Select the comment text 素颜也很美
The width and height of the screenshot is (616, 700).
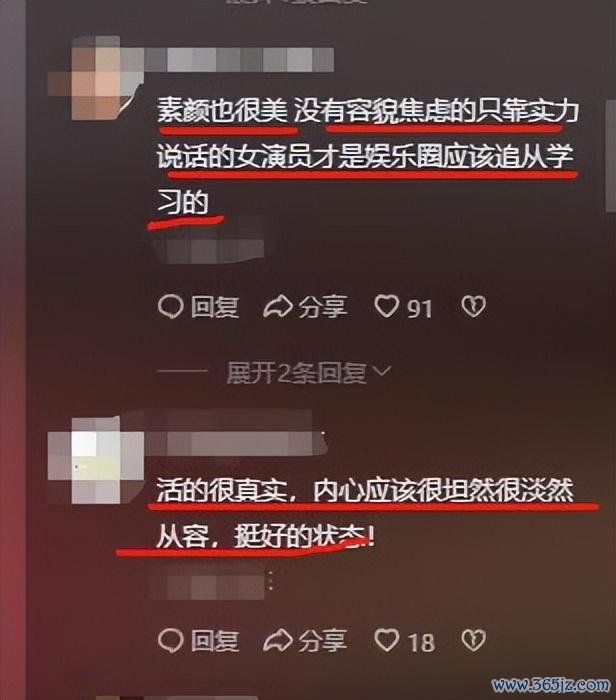point(222,111)
